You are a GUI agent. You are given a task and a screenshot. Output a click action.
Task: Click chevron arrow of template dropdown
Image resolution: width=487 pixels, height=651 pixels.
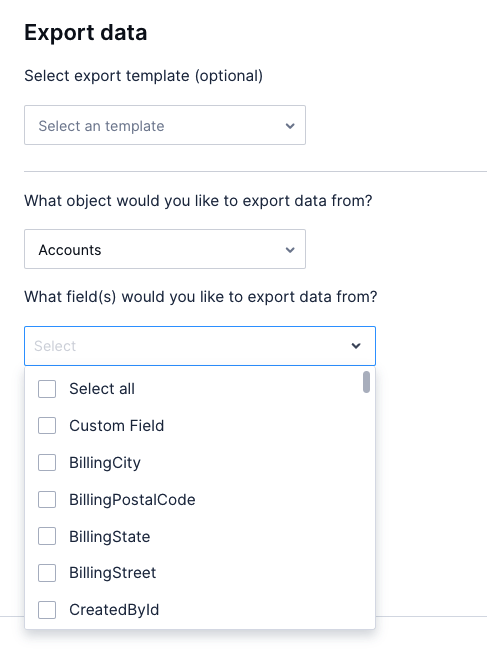(x=290, y=126)
